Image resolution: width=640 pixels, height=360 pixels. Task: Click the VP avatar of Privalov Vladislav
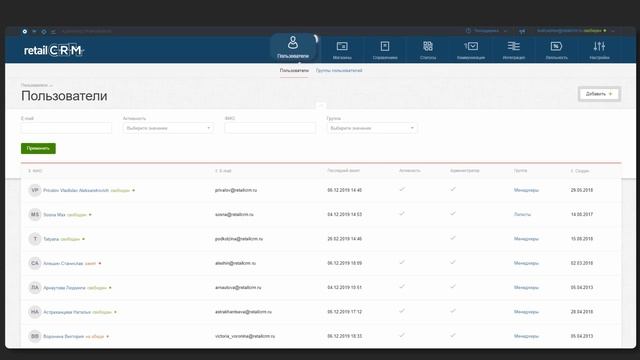pyautogui.click(x=35, y=190)
